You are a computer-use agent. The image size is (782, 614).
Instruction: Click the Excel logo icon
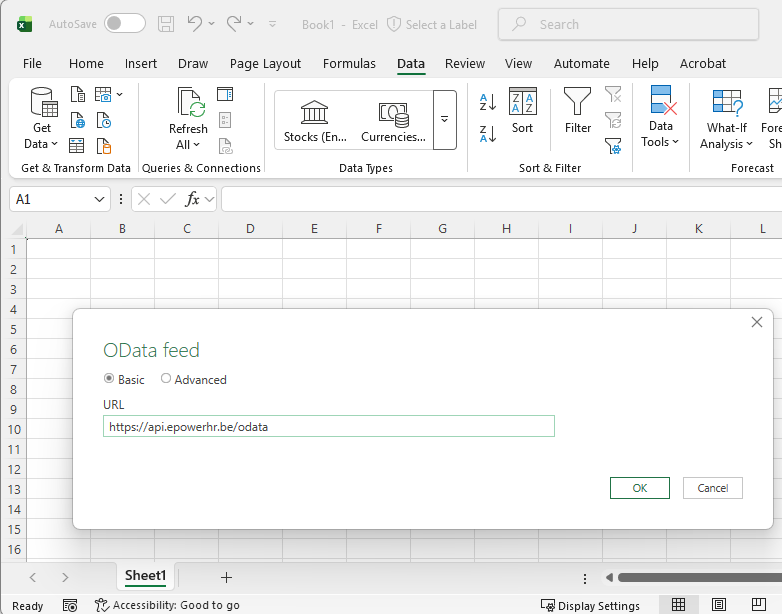tap(24, 24)
